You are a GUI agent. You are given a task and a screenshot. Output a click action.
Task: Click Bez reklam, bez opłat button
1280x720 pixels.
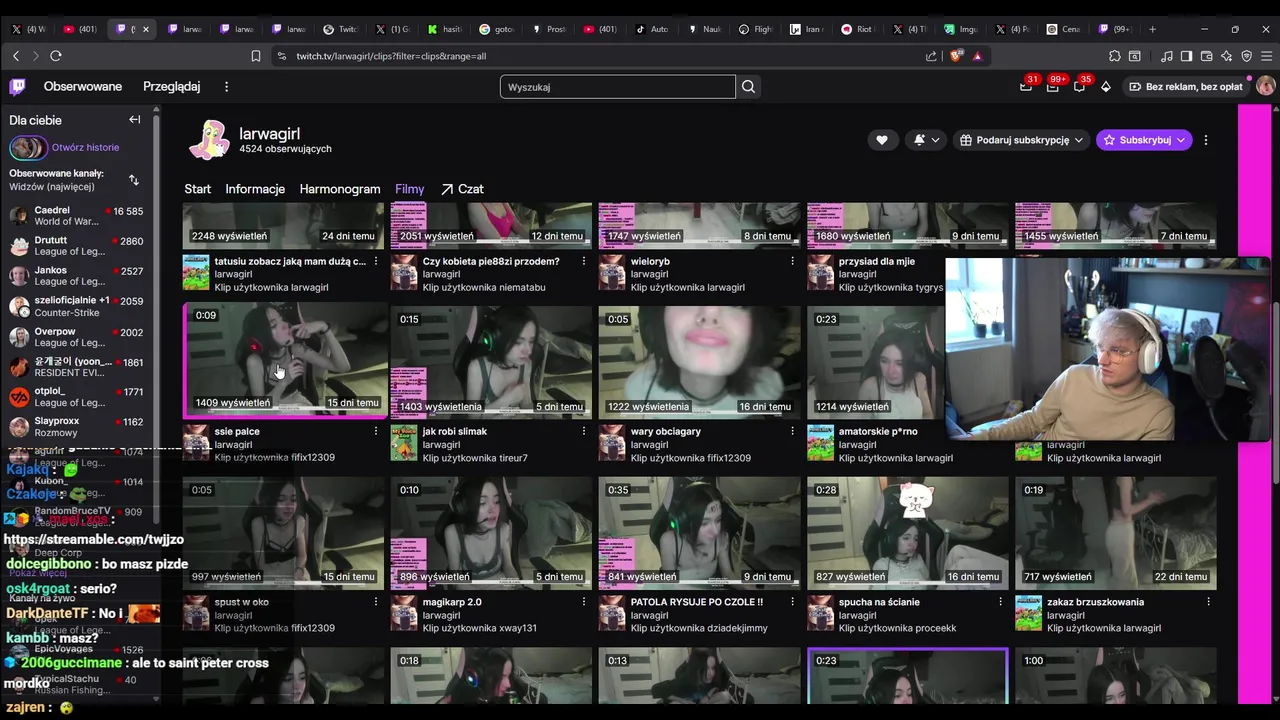coord(1186,87)
